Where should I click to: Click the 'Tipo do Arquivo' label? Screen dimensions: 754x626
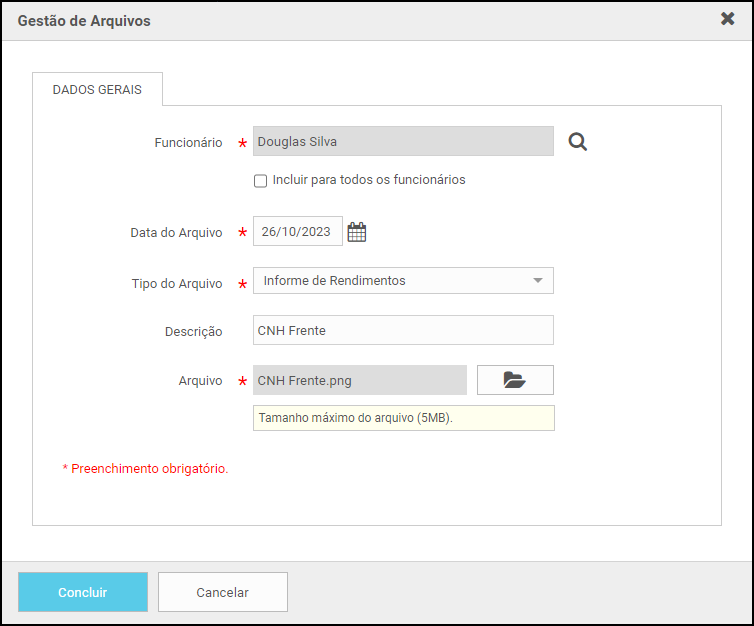tap(177, 284)
